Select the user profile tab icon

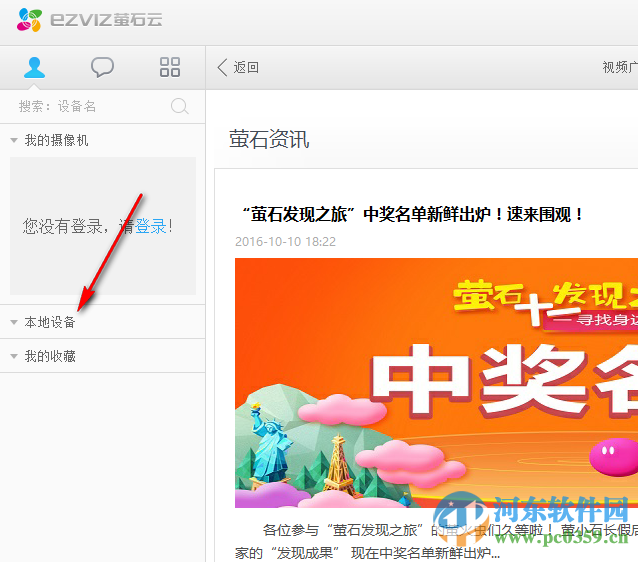point(34,67)
